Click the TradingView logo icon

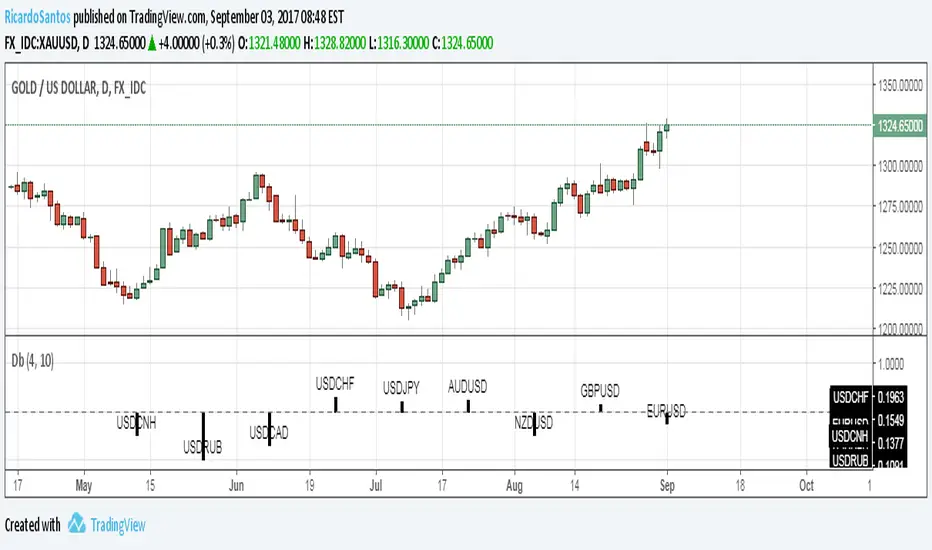point(78,524)
